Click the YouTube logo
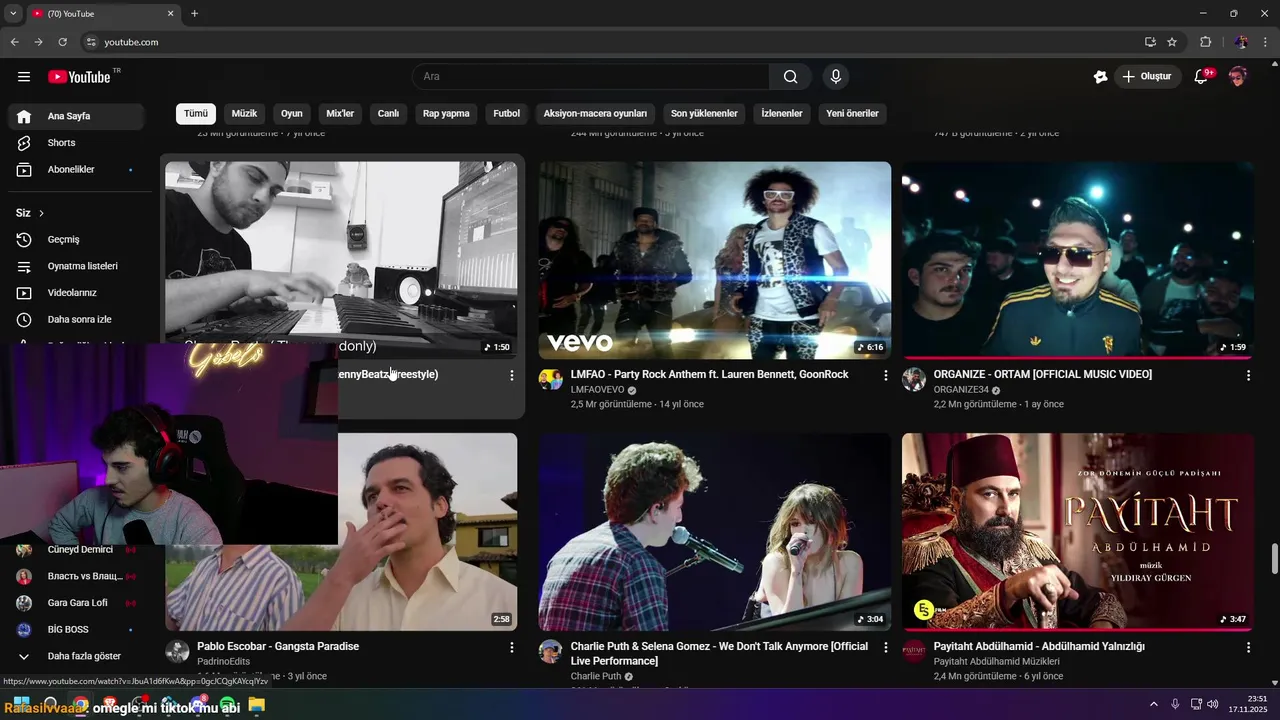Viewport: 1280px width, 720px height. coord(79,77)
